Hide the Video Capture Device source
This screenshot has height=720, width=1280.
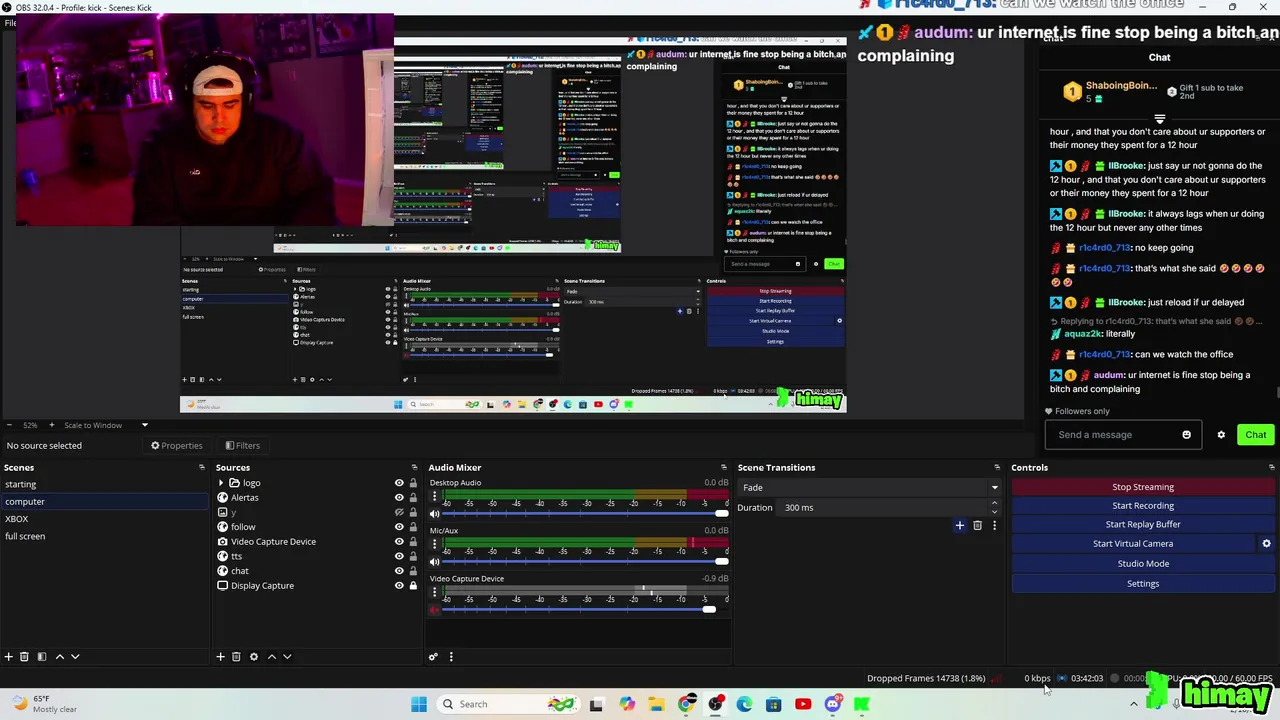399,541
